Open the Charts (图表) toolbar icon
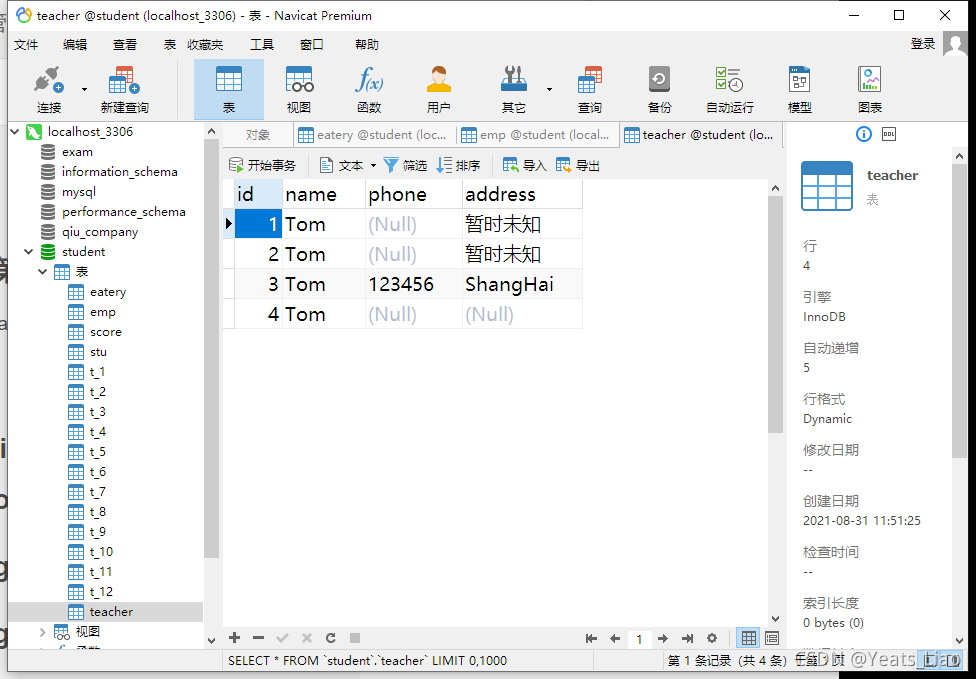Viewport: 976px width, 679px height. click(x=870, y=90)
